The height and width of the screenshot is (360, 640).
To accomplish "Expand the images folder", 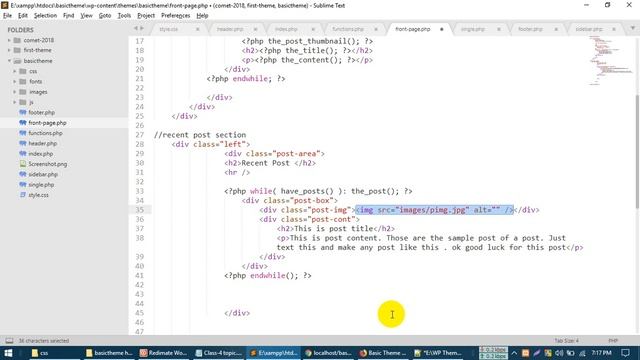I will [x=15, y=92].
